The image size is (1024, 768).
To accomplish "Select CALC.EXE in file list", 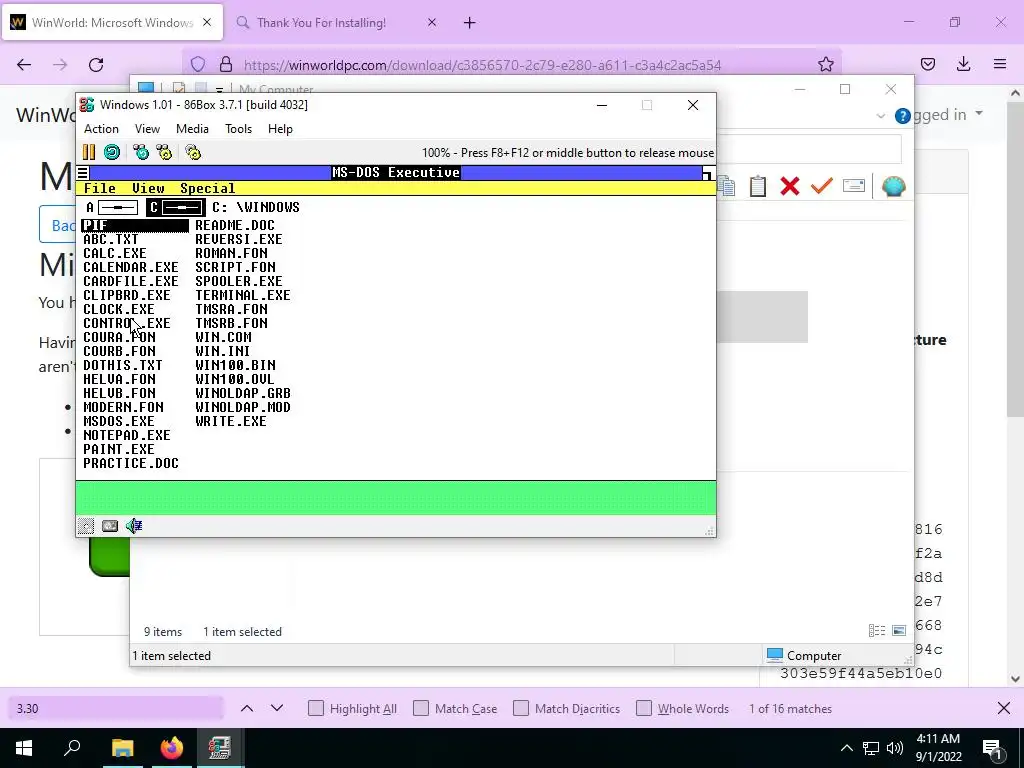I will coord(115,253).
